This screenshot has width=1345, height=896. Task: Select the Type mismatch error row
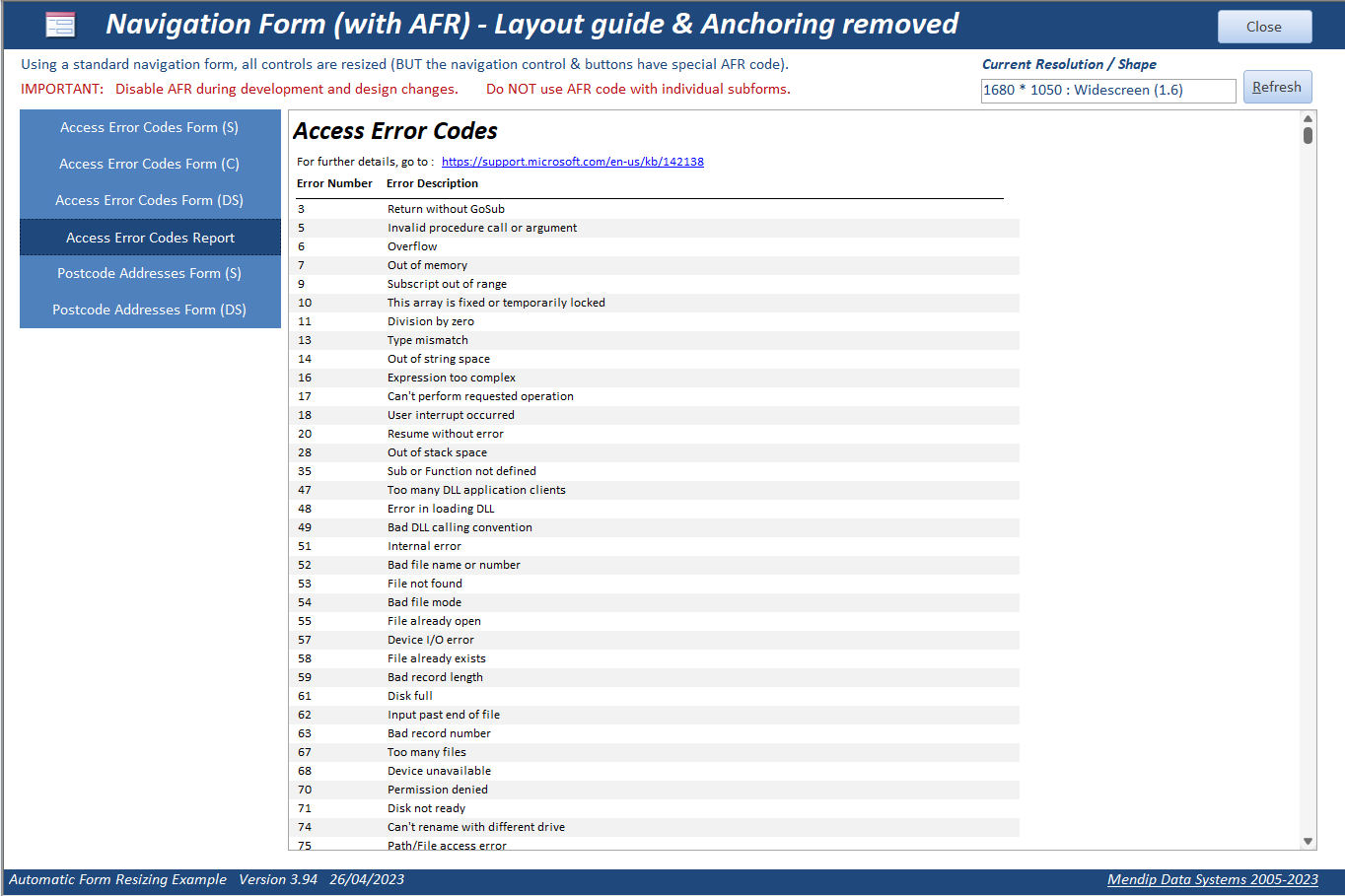[x=658, y=340]
